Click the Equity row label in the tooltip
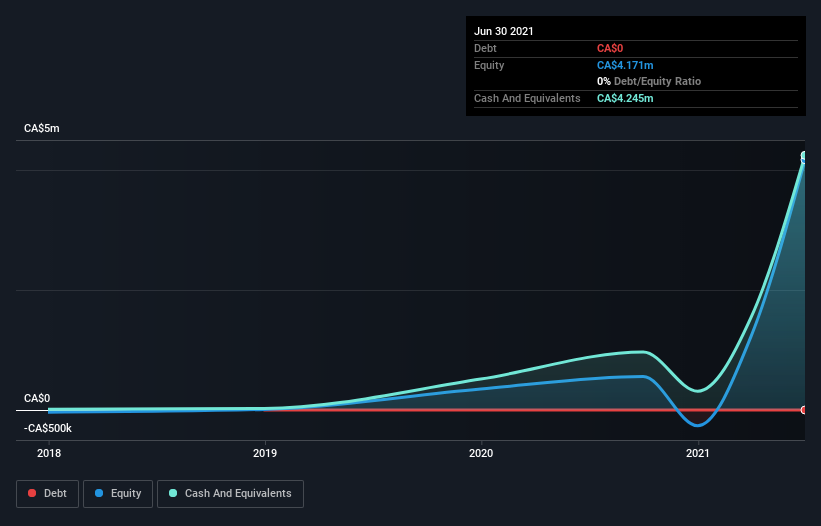Image resolution: width=821 pixels, height=526 pixels. (x=489, y=65)
